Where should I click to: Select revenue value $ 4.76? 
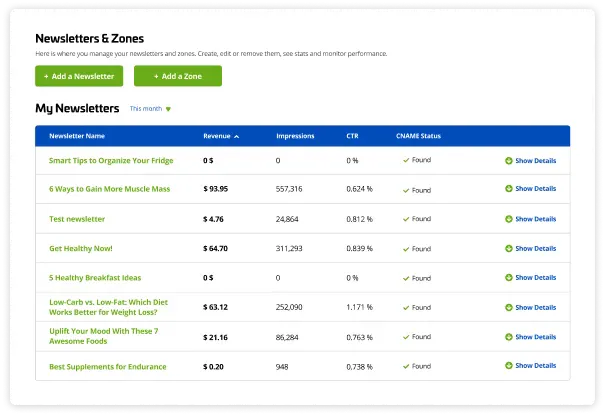point(213,219)
